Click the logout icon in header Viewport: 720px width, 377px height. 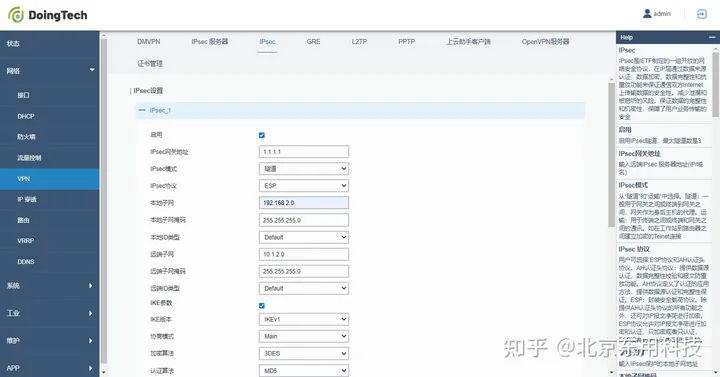coord(702,14)
